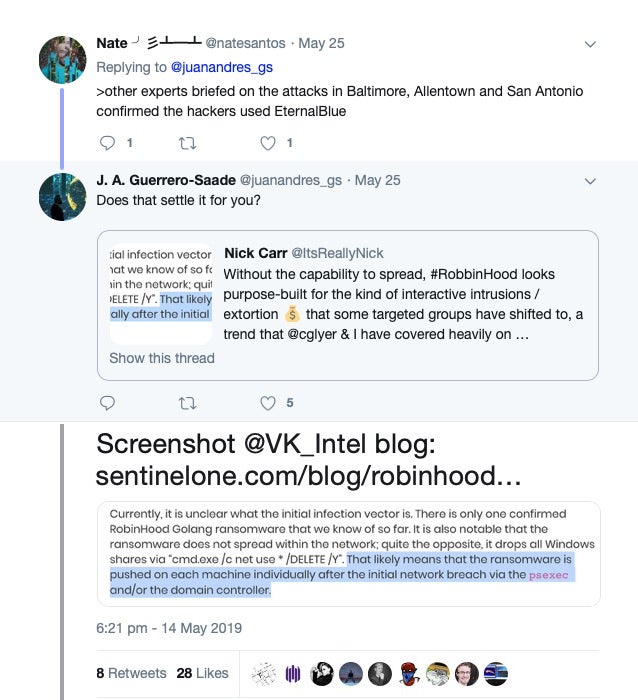Screen dimensions: 638x700
Task: Open the 6:21 pm - 14 May 2019 timestamp
Action: pos(169,628)
